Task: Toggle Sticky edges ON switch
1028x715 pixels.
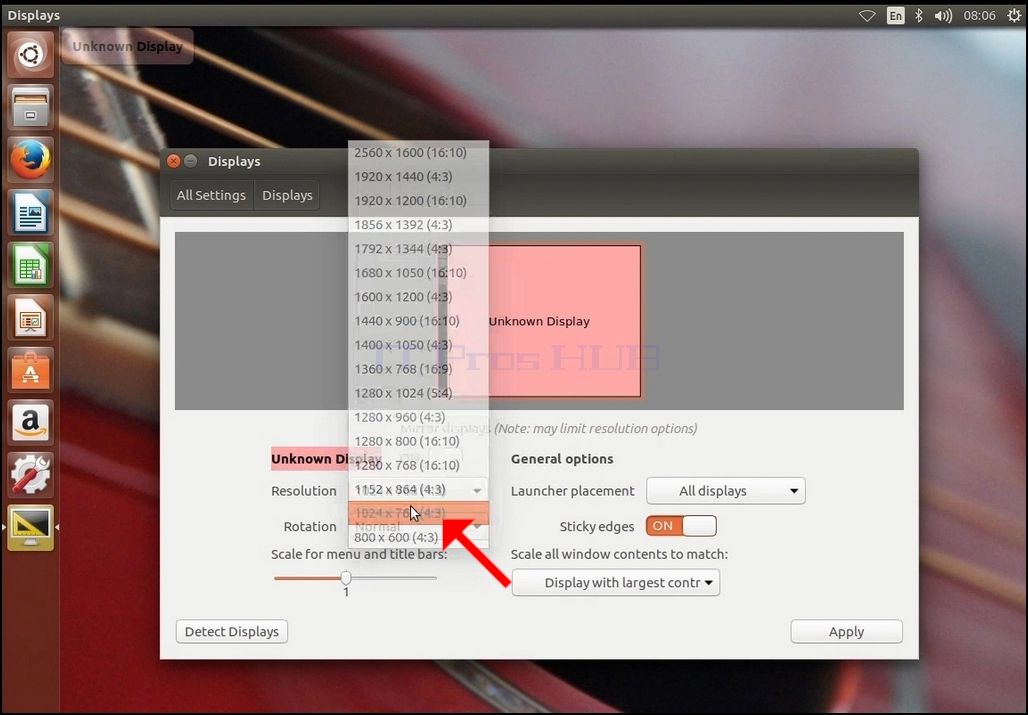Action: tap(681, 526)
